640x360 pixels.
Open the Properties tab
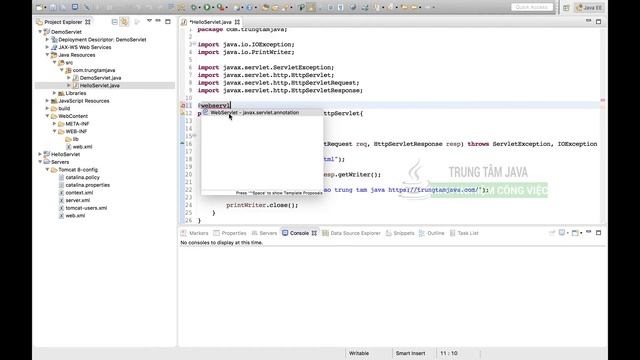[230, 233]
